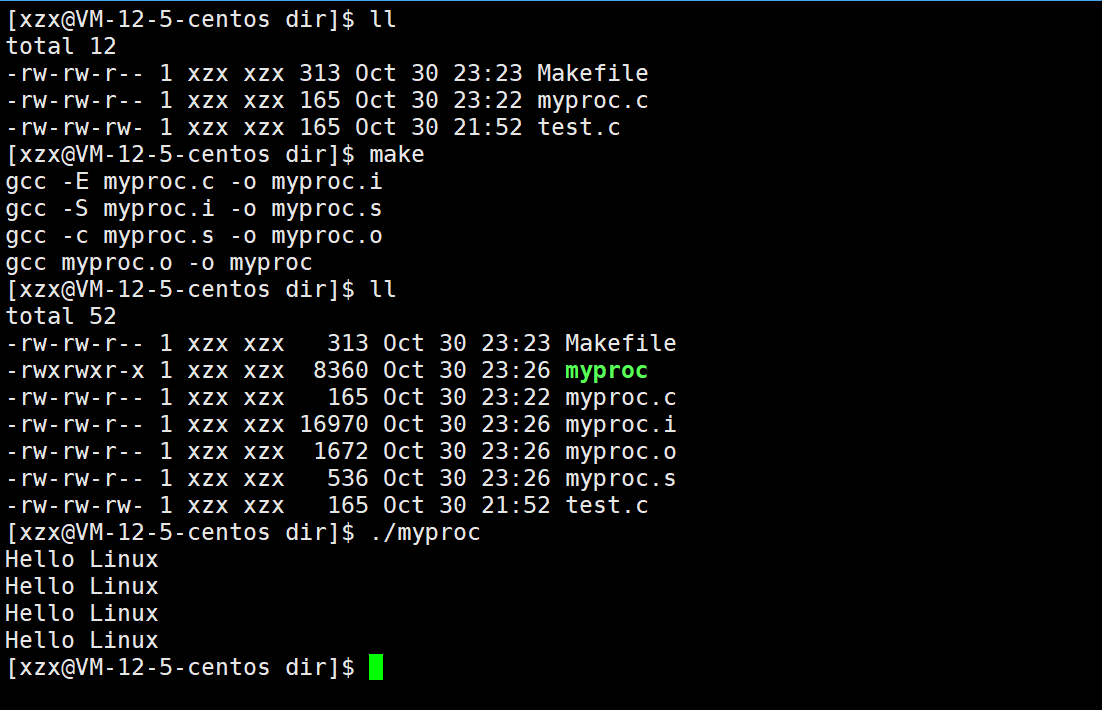Click file size '536'

[x=348, y=479]
